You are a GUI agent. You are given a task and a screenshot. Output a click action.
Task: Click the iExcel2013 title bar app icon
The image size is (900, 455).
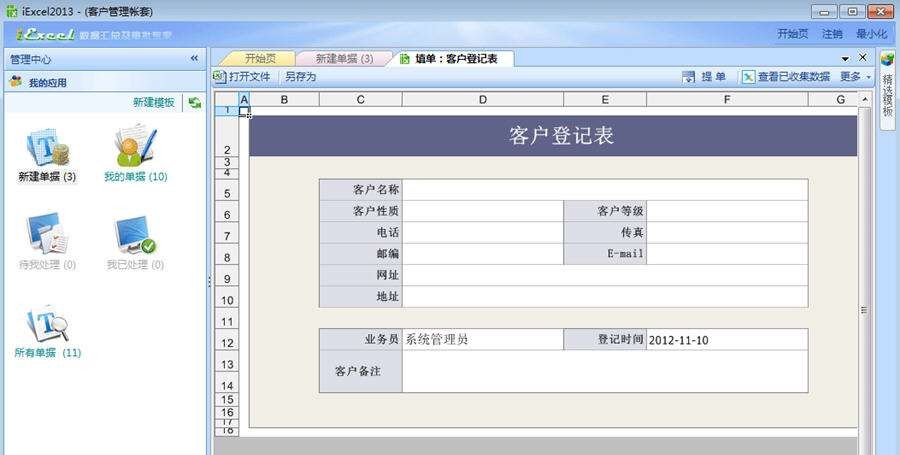pyautogui.click(x=11, y=11)
